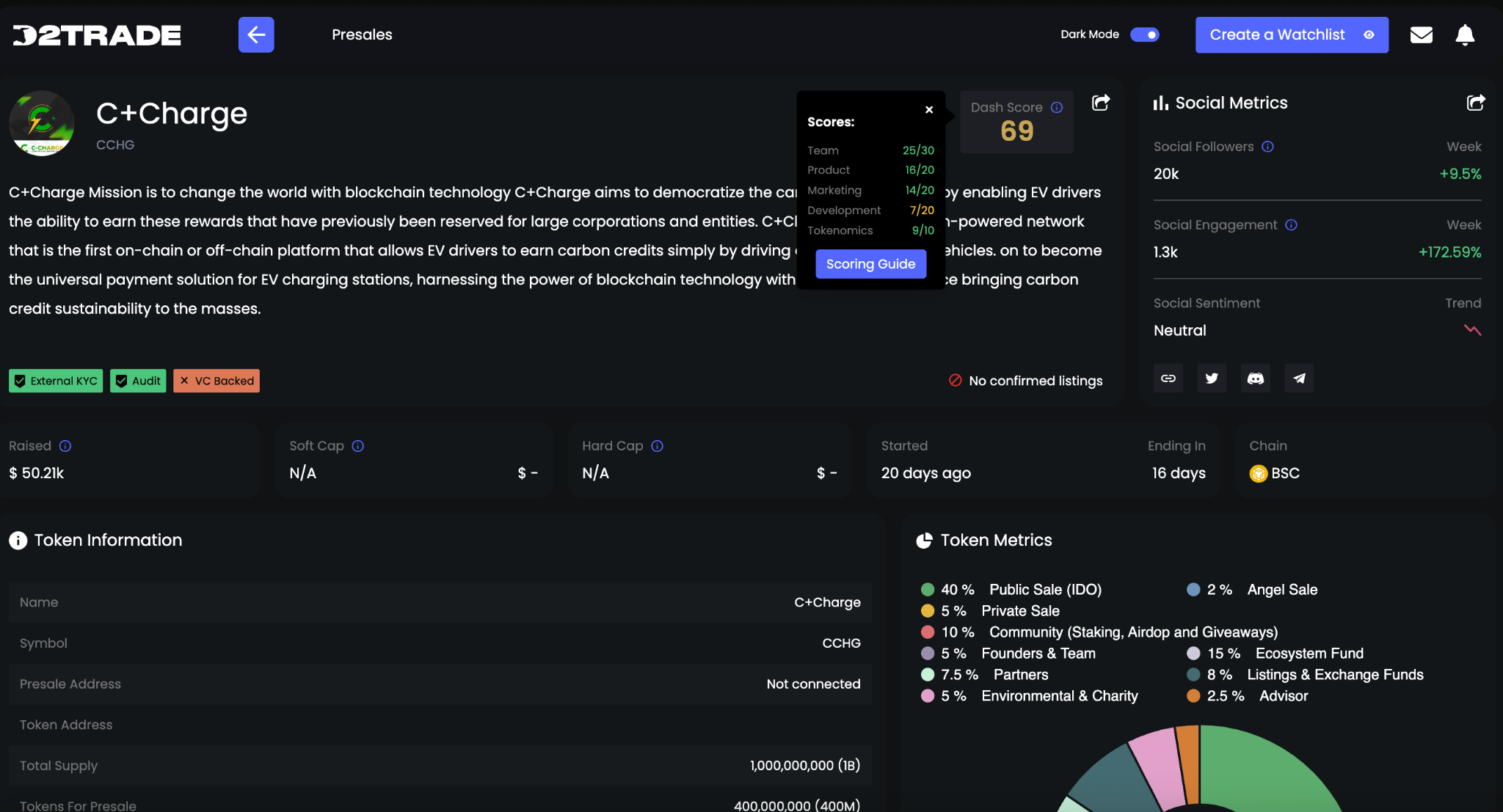The image size is (1503, 812).
Task: Open the Telegram channel icon
Action: 1299,378
